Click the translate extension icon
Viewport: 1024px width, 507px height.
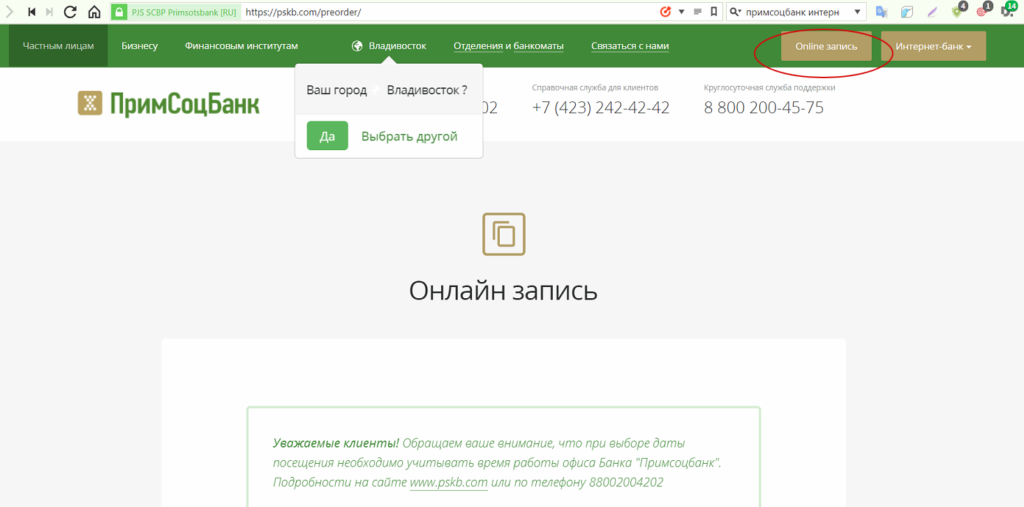[882, 12]
